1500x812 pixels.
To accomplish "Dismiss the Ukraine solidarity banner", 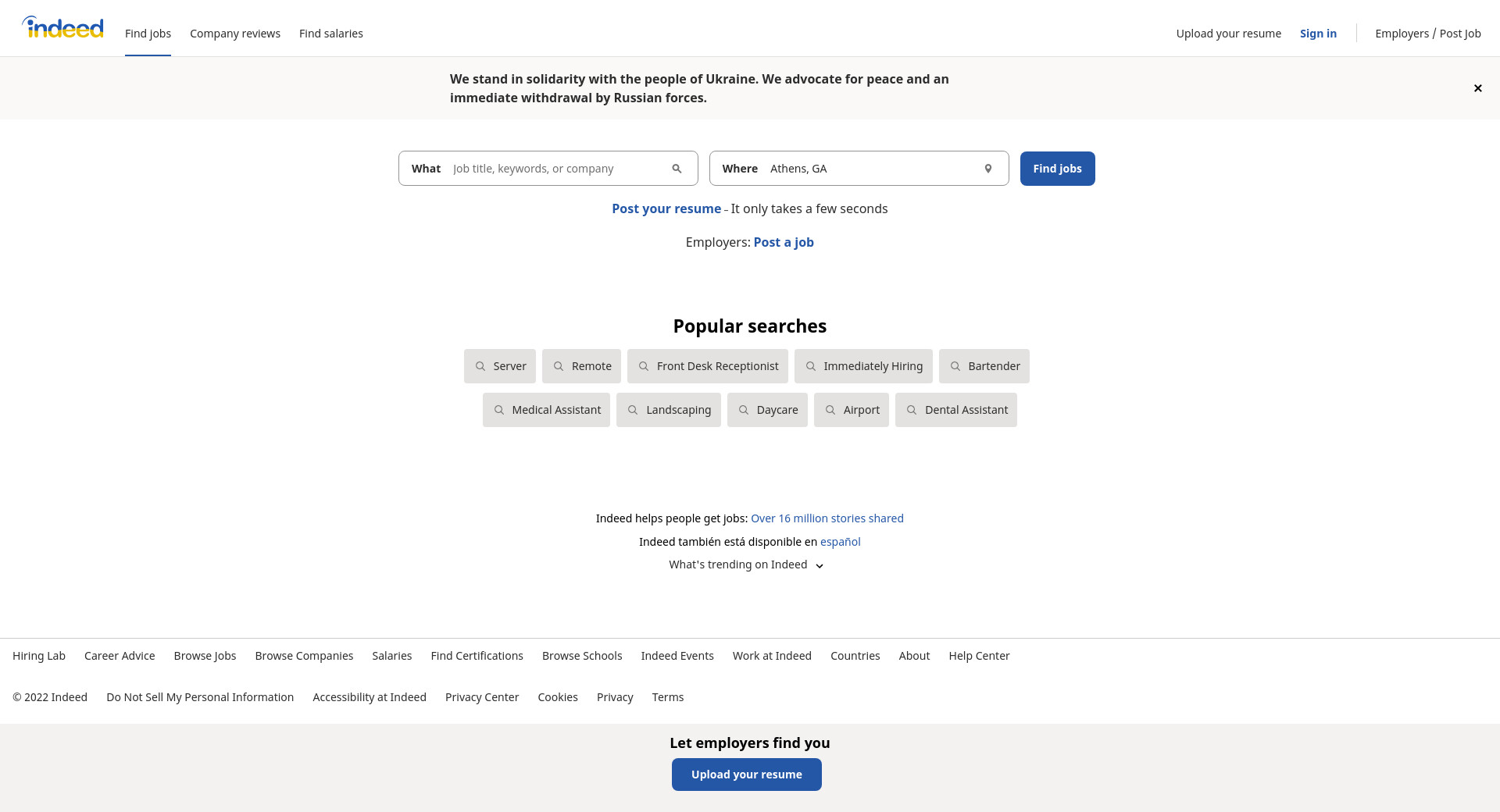I will point(1477,88).
